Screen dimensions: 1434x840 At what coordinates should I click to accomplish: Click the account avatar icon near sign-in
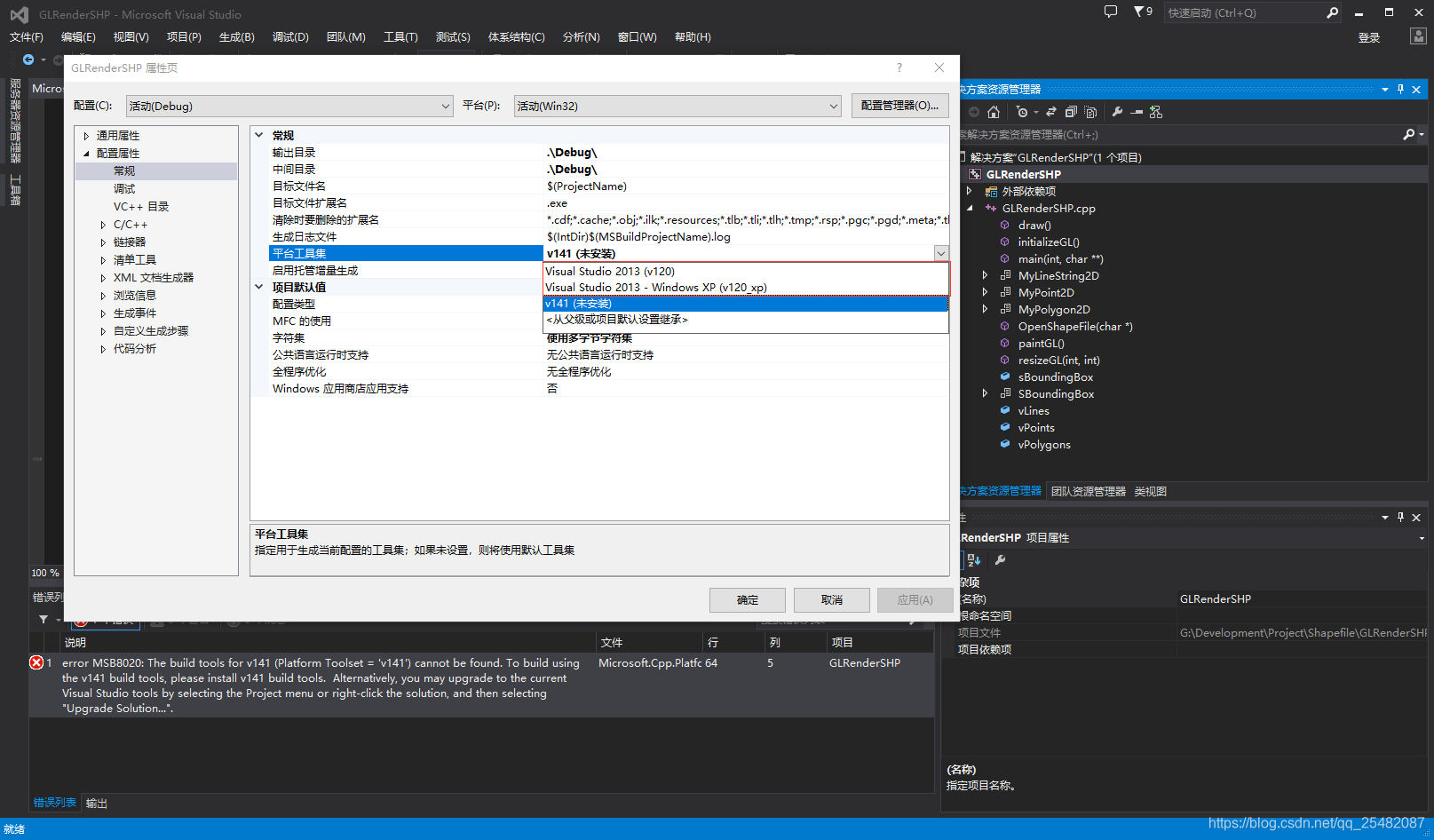[1418, 36]
